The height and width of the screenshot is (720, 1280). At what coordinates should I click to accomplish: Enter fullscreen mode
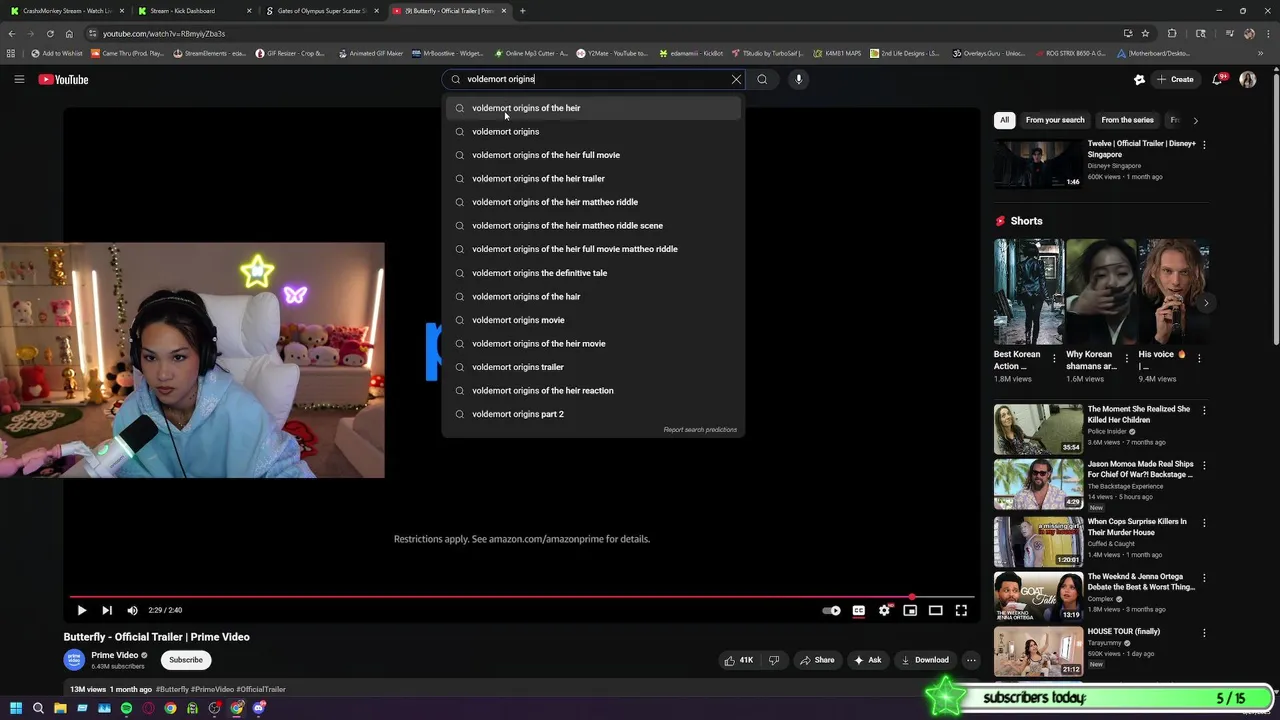(961, 610)
